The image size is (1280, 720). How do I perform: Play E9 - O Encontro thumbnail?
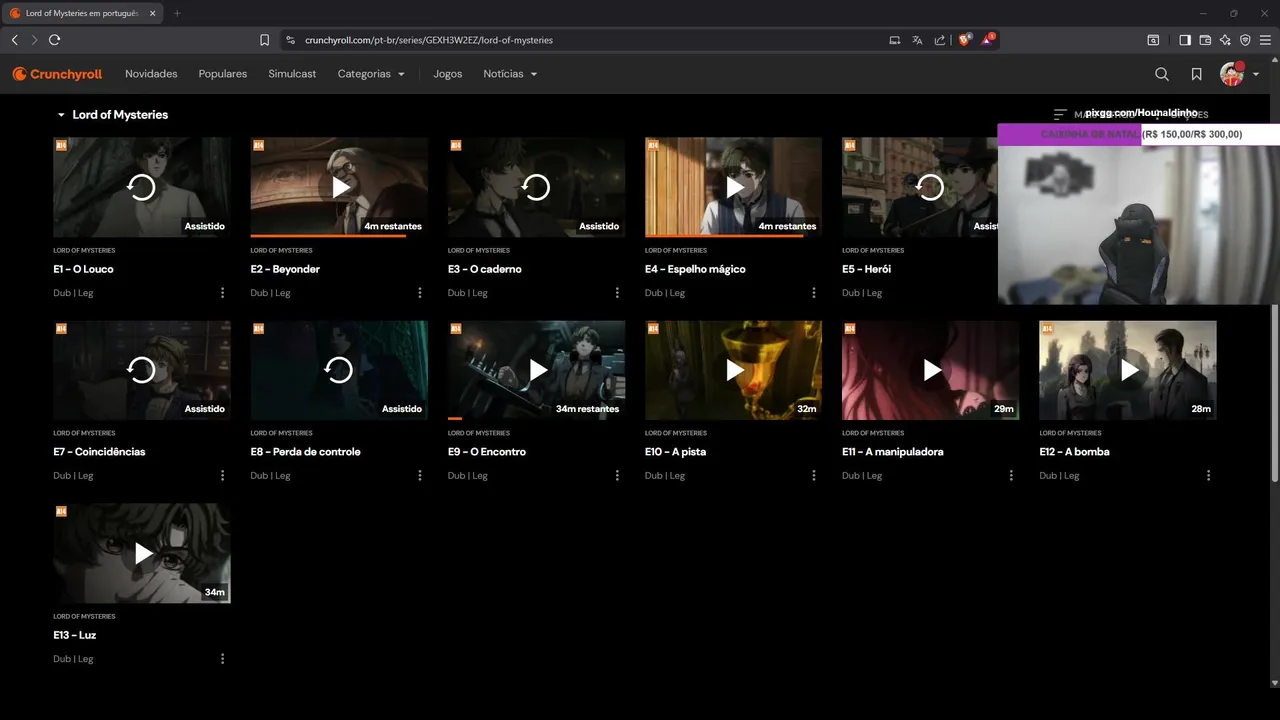[536, 370]
